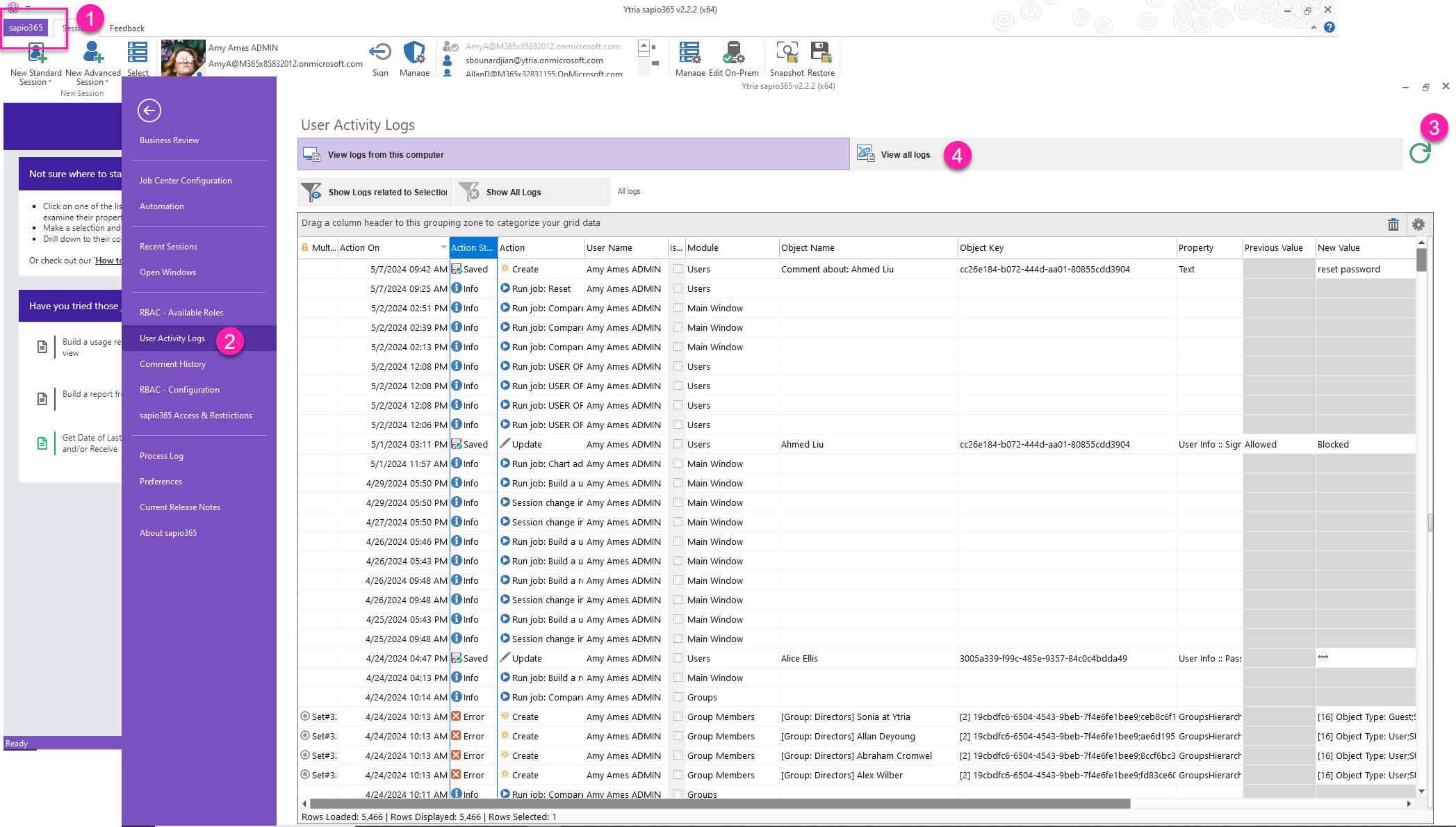The image size is (1456, 827).
Task: Click the Sign in/out icon
Action: pos(380,54)
